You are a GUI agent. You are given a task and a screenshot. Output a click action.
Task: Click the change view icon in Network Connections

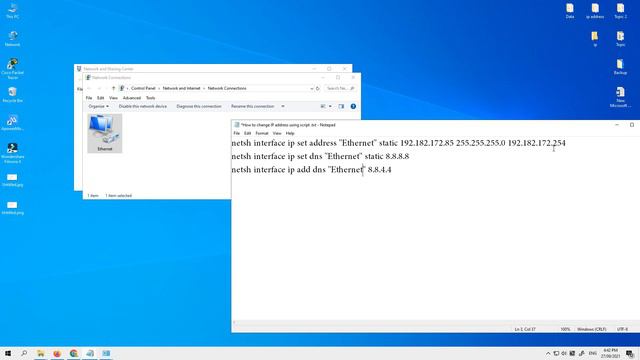point(323,107)
